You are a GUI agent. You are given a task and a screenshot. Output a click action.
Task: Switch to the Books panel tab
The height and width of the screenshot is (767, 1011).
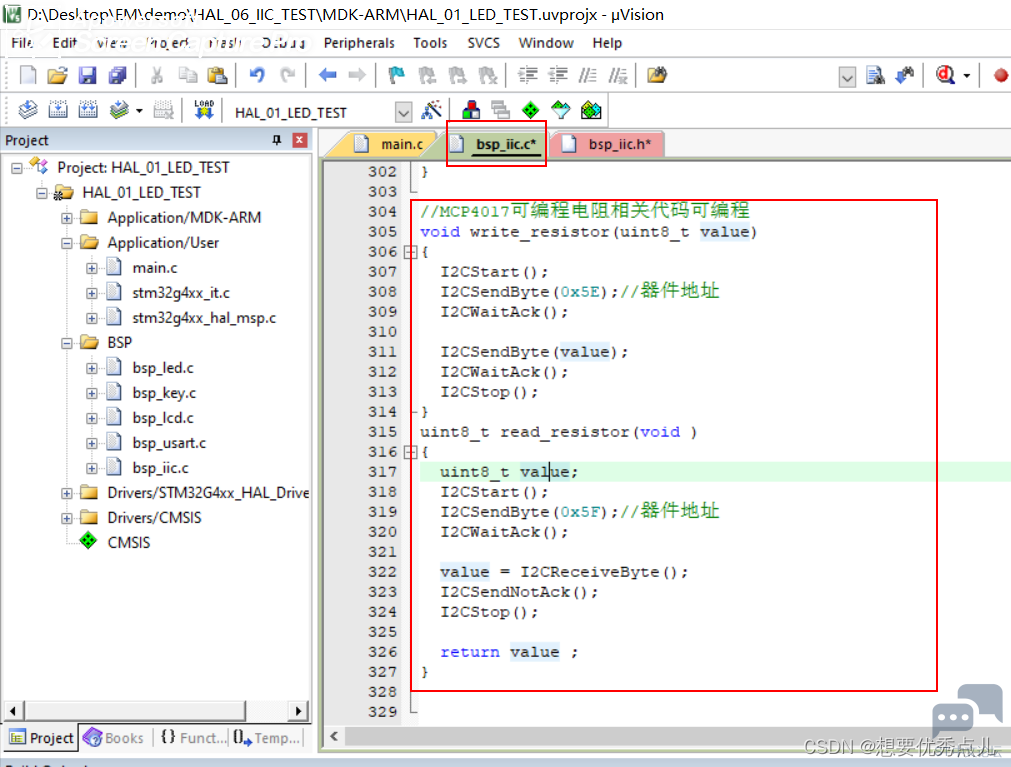[113, 738]
